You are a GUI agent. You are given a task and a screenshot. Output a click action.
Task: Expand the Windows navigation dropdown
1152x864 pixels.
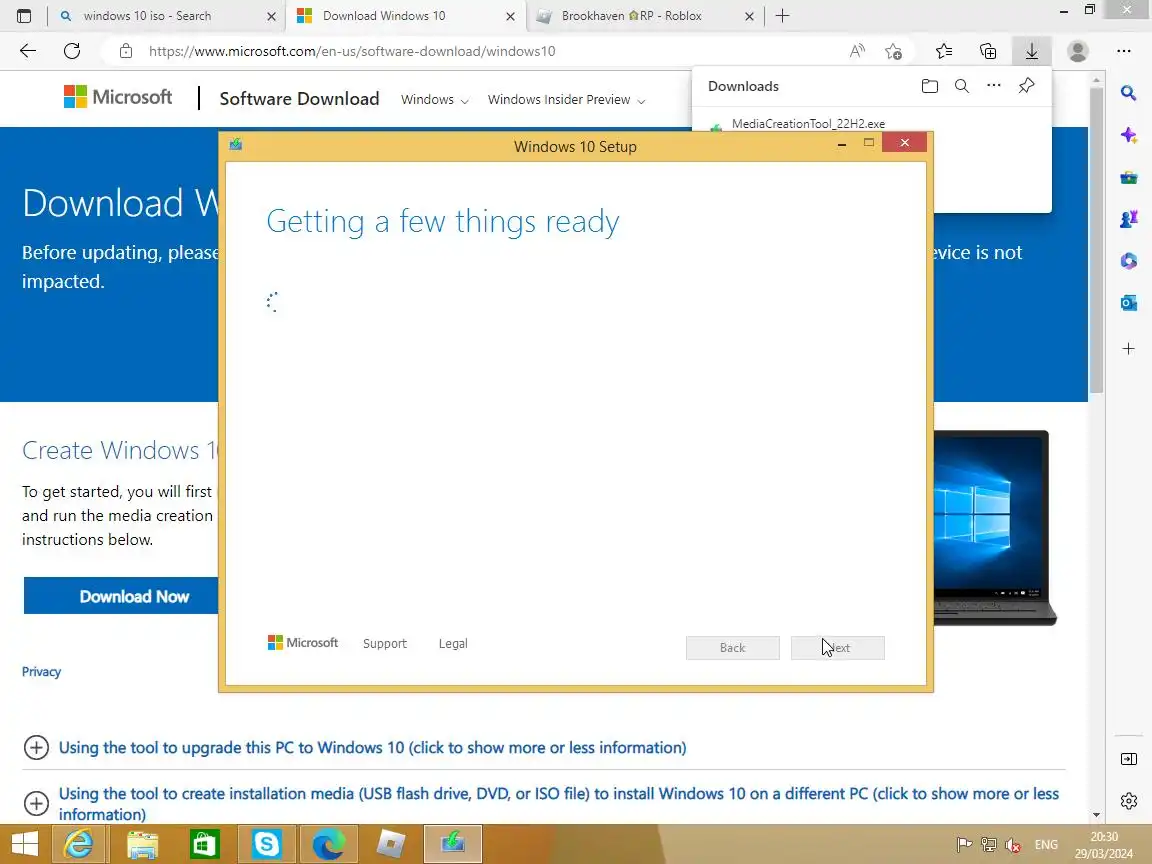(434, 99)
